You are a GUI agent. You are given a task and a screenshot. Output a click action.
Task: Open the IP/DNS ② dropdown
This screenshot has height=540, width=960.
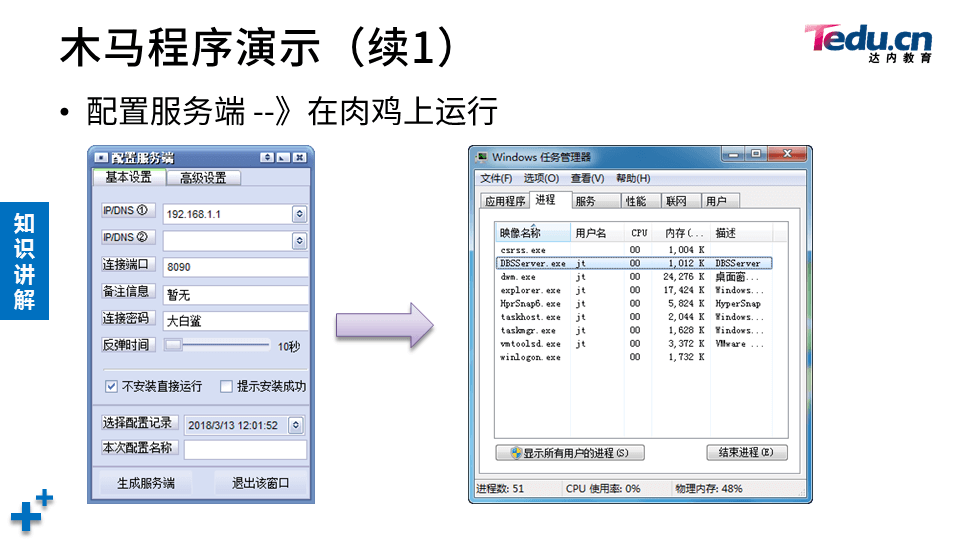tap(299, 241)
